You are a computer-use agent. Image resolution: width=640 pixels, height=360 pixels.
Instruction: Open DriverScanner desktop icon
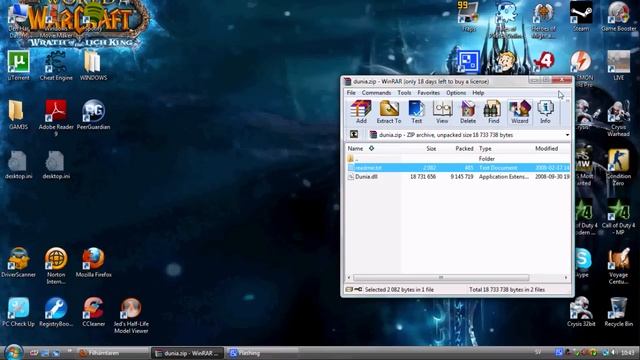click(18, 262)
